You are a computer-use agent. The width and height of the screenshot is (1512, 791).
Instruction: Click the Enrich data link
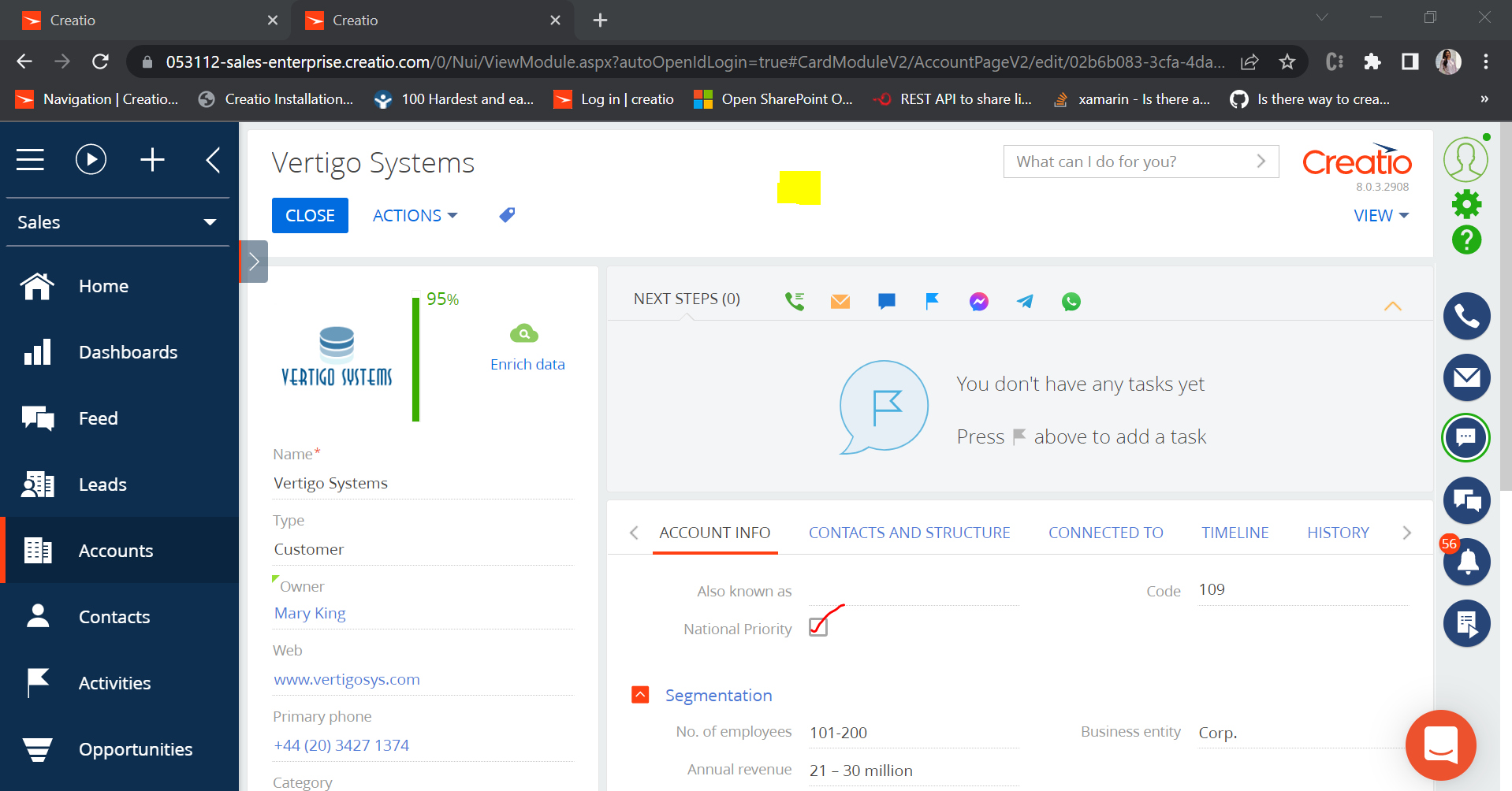tap(527, 365)
